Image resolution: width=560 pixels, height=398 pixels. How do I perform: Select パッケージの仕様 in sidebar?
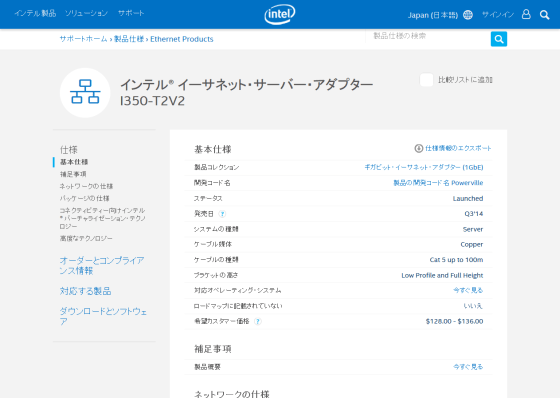[85, 199]
